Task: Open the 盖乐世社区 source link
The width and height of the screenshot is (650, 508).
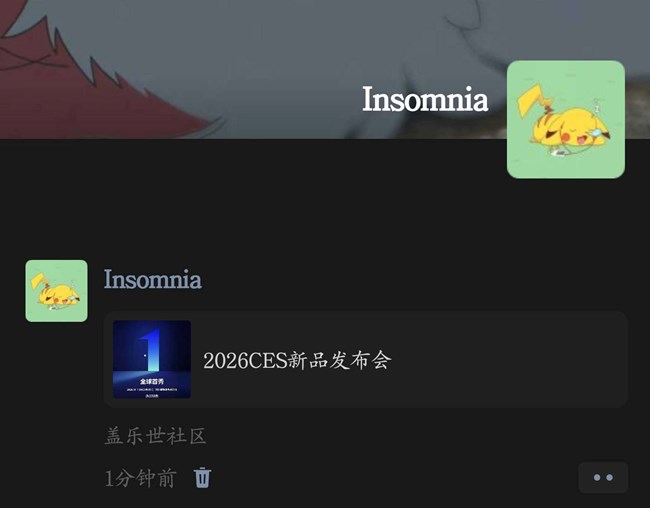Action: click(x=155, y=436)
